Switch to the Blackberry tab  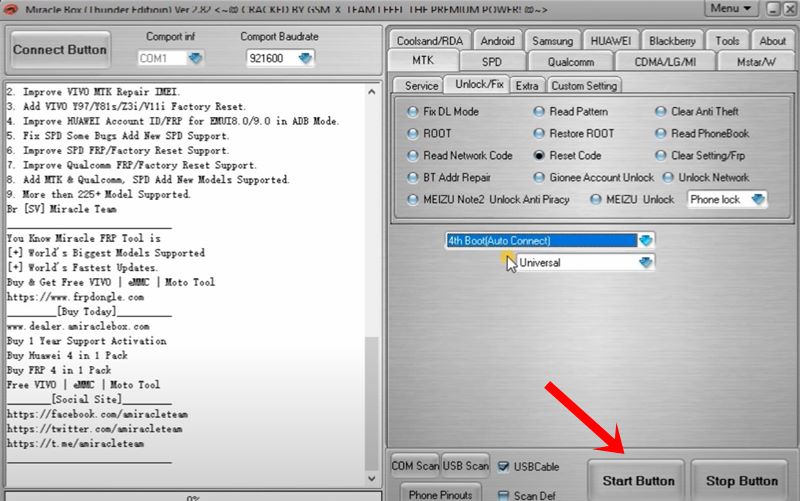pos(672,41)
